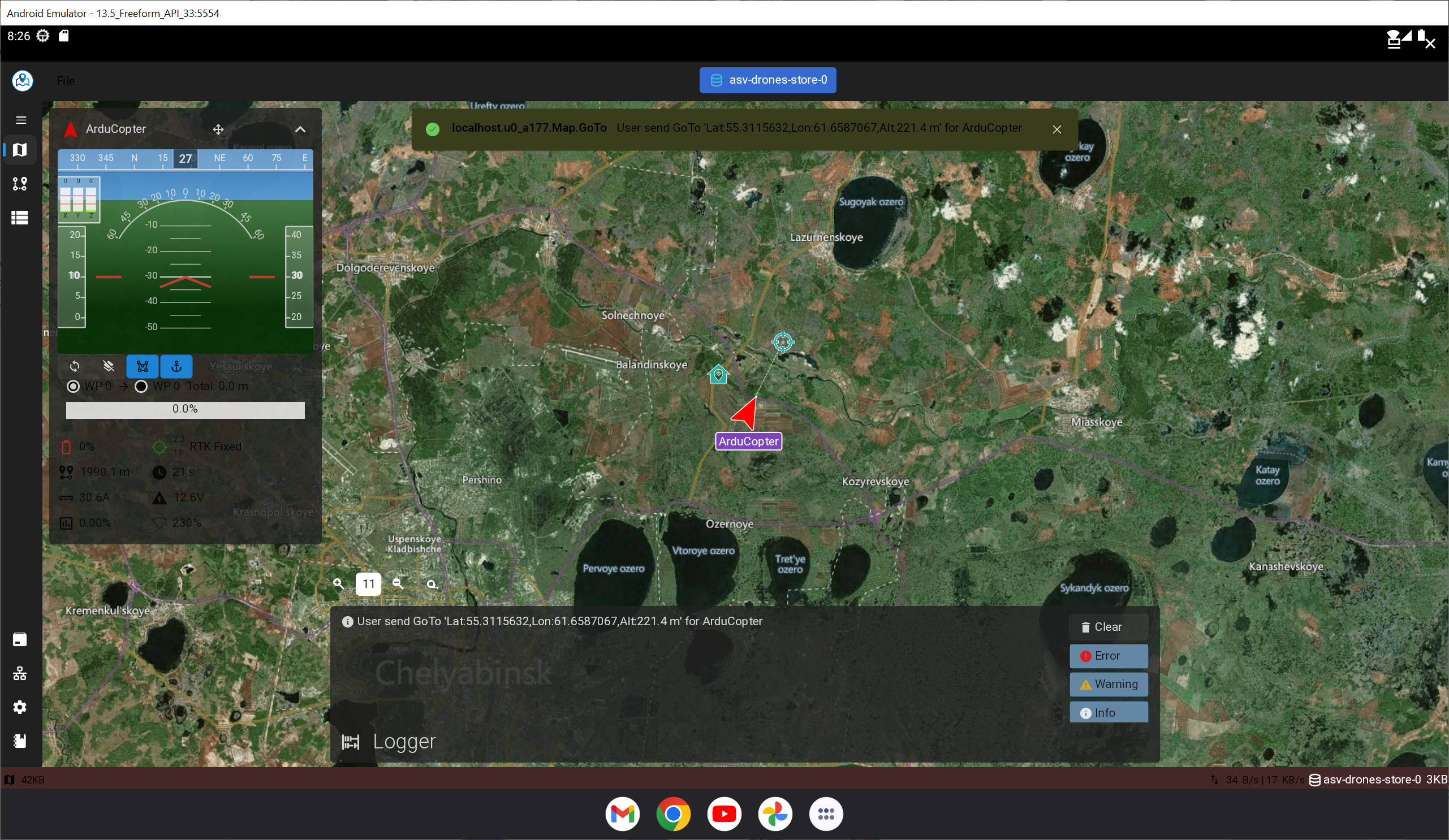The image size is (1449, 840).
Task: Dismiss the GoTo notification banner
Action: tap(1057, 129)
